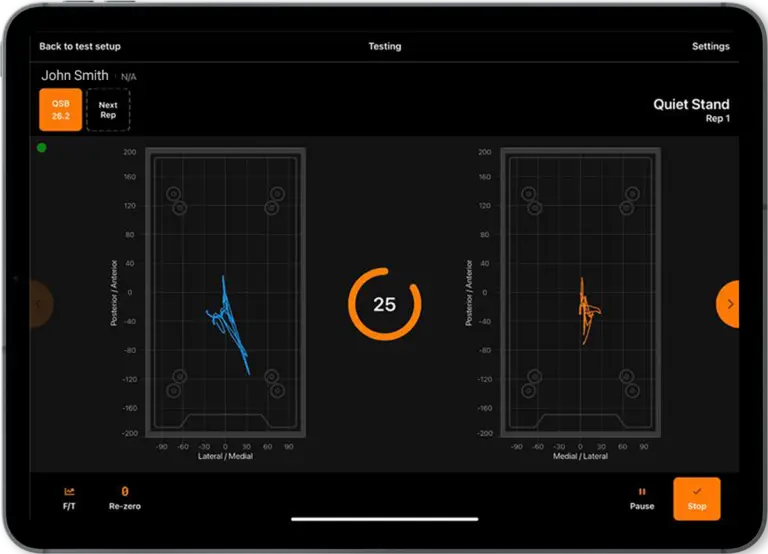Image resolution: width=768 pixels, height=554 pixels.
Task: Tap the Quiet Stand test title
Action: click(691, 104)
